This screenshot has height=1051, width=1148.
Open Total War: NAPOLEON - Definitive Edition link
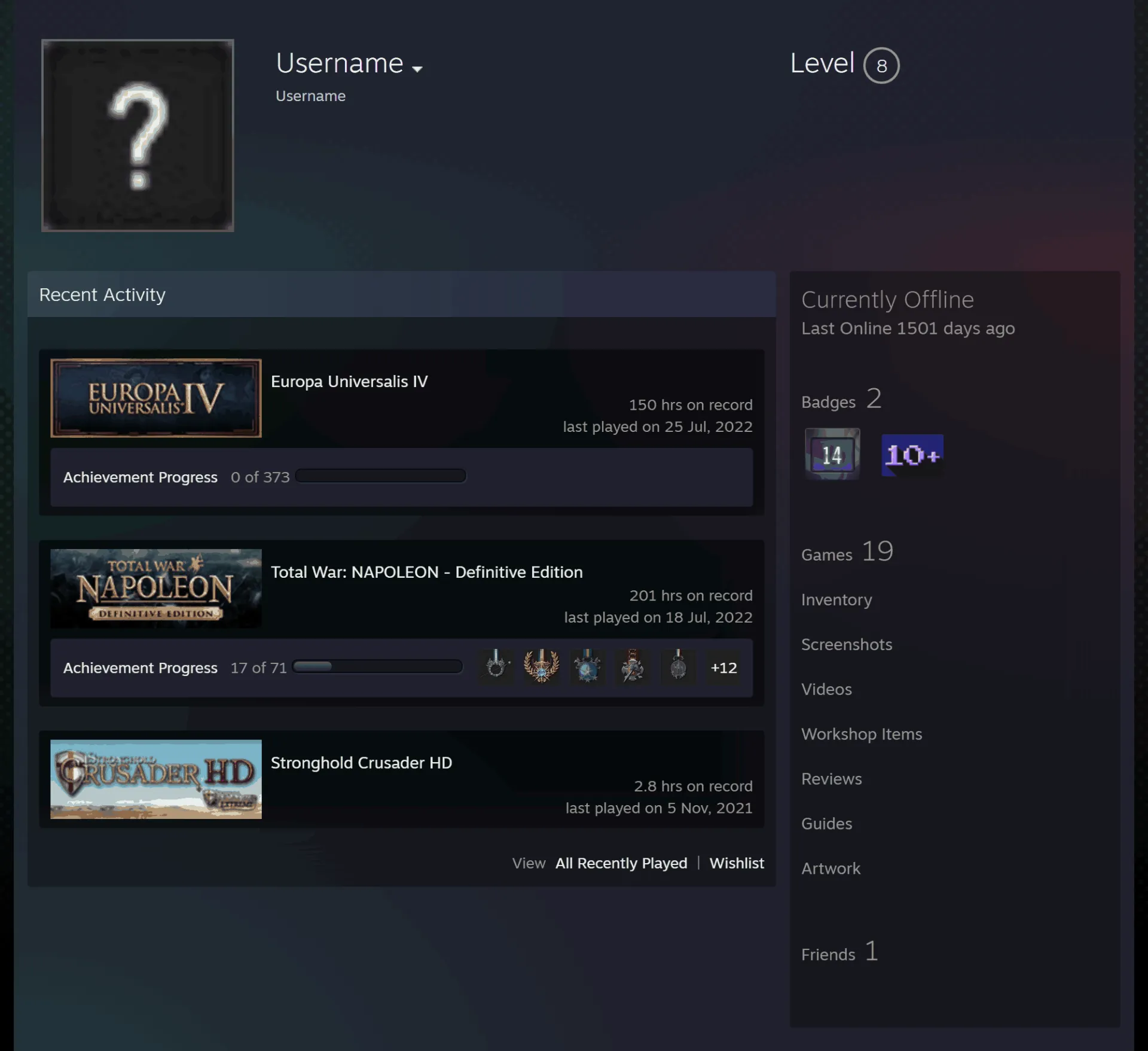pos(427,572)
